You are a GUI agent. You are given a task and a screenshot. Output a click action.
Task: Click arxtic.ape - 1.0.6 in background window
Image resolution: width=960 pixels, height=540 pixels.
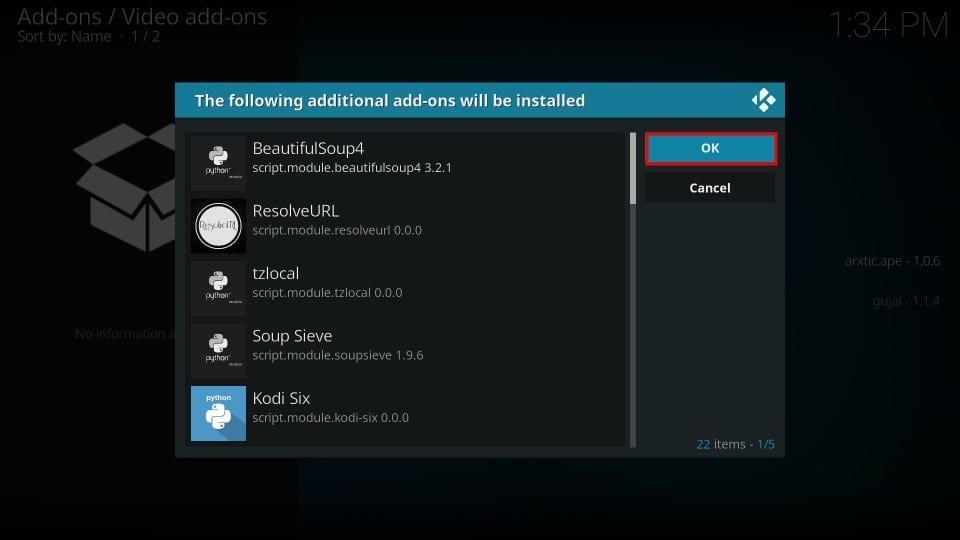(892, 261)
